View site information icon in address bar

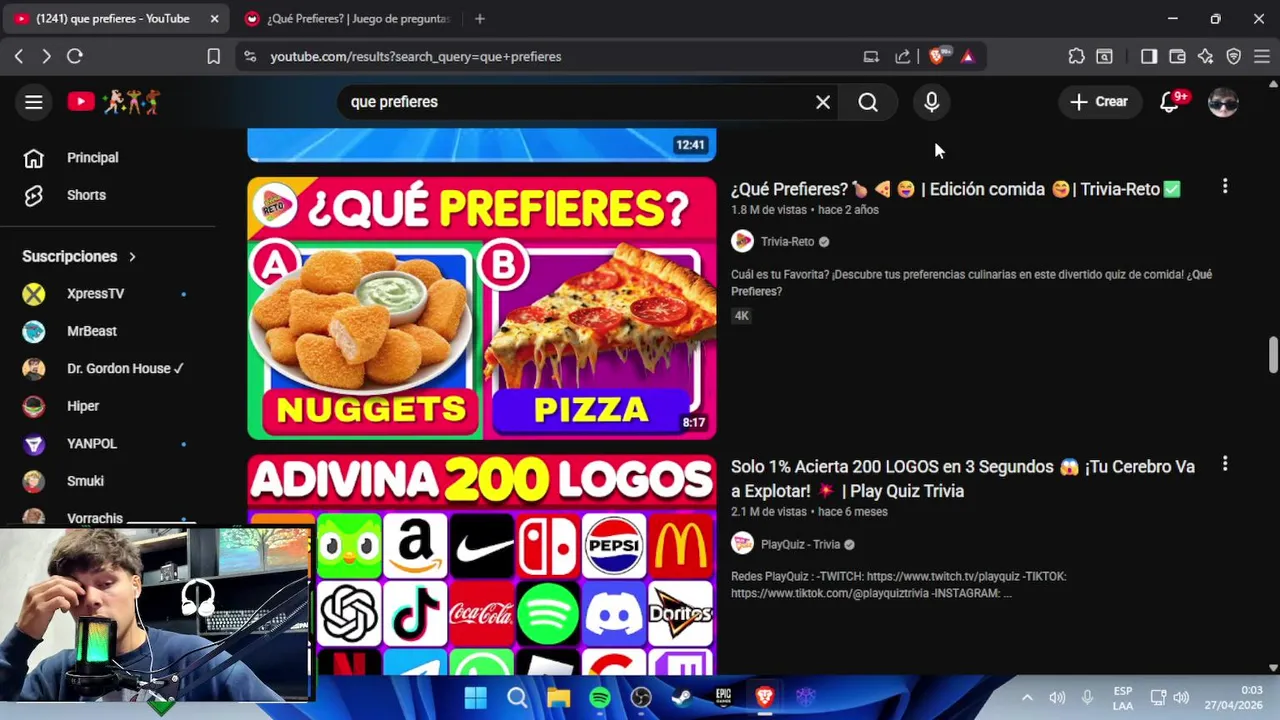pyautogui.click(x=250, y=57)
